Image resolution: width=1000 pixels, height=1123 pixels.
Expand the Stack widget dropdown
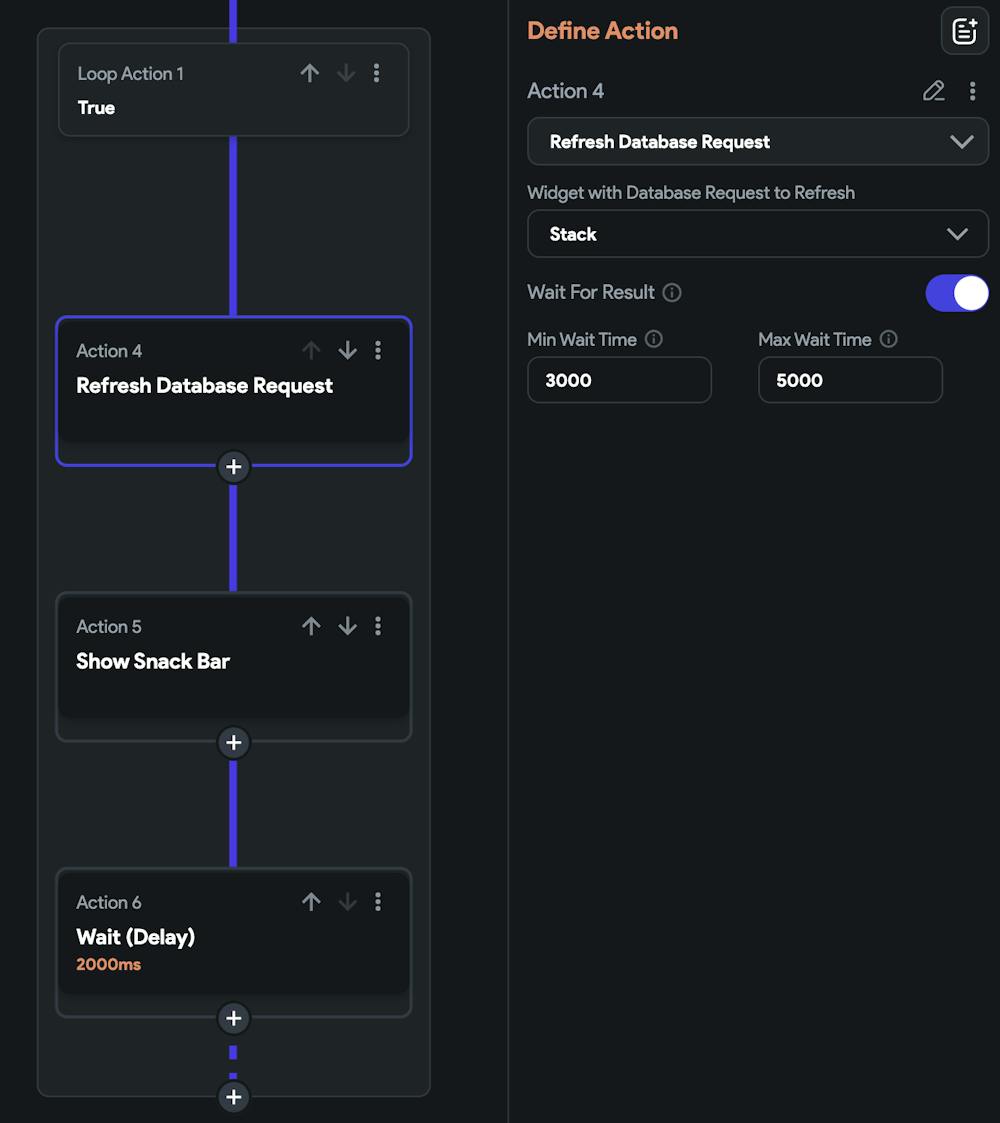757,234
